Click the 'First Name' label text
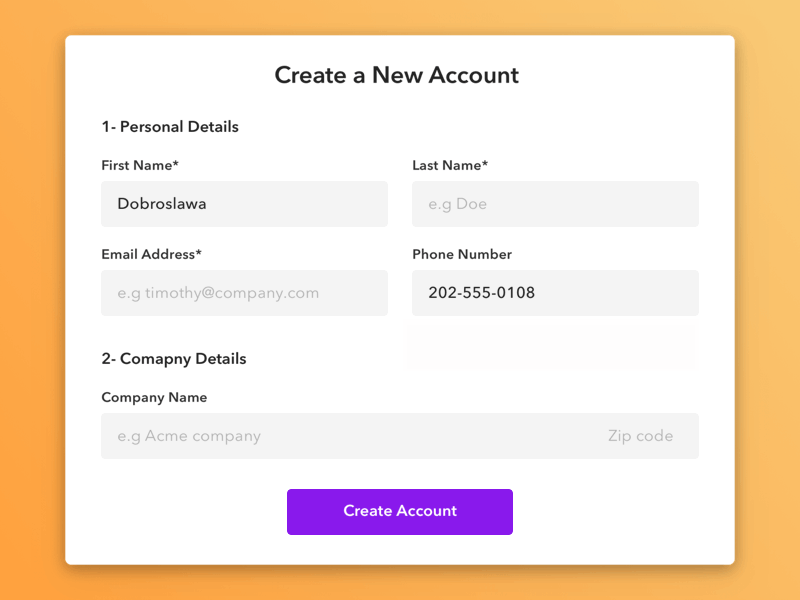800x600 pixels. [136, 165]
